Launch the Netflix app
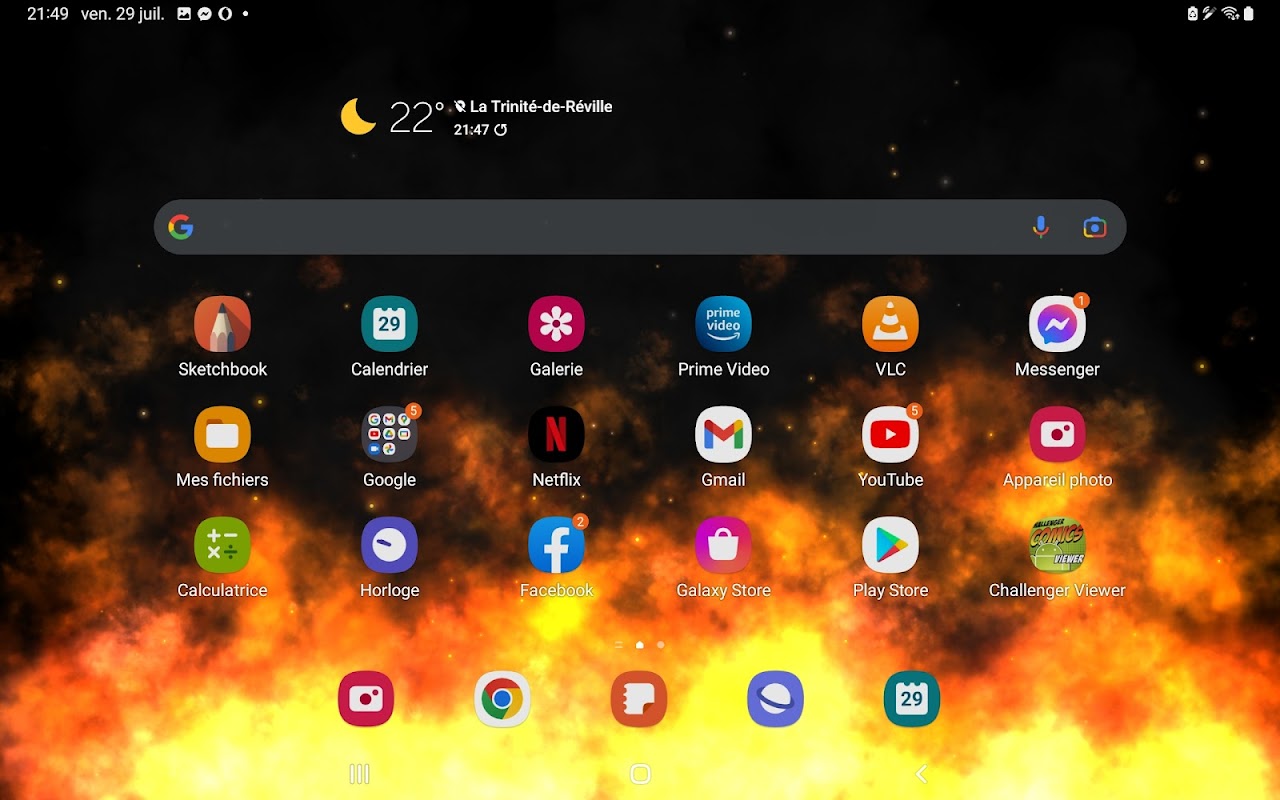1280x800 pixels. pyautogui.click(x=556, y=435)
